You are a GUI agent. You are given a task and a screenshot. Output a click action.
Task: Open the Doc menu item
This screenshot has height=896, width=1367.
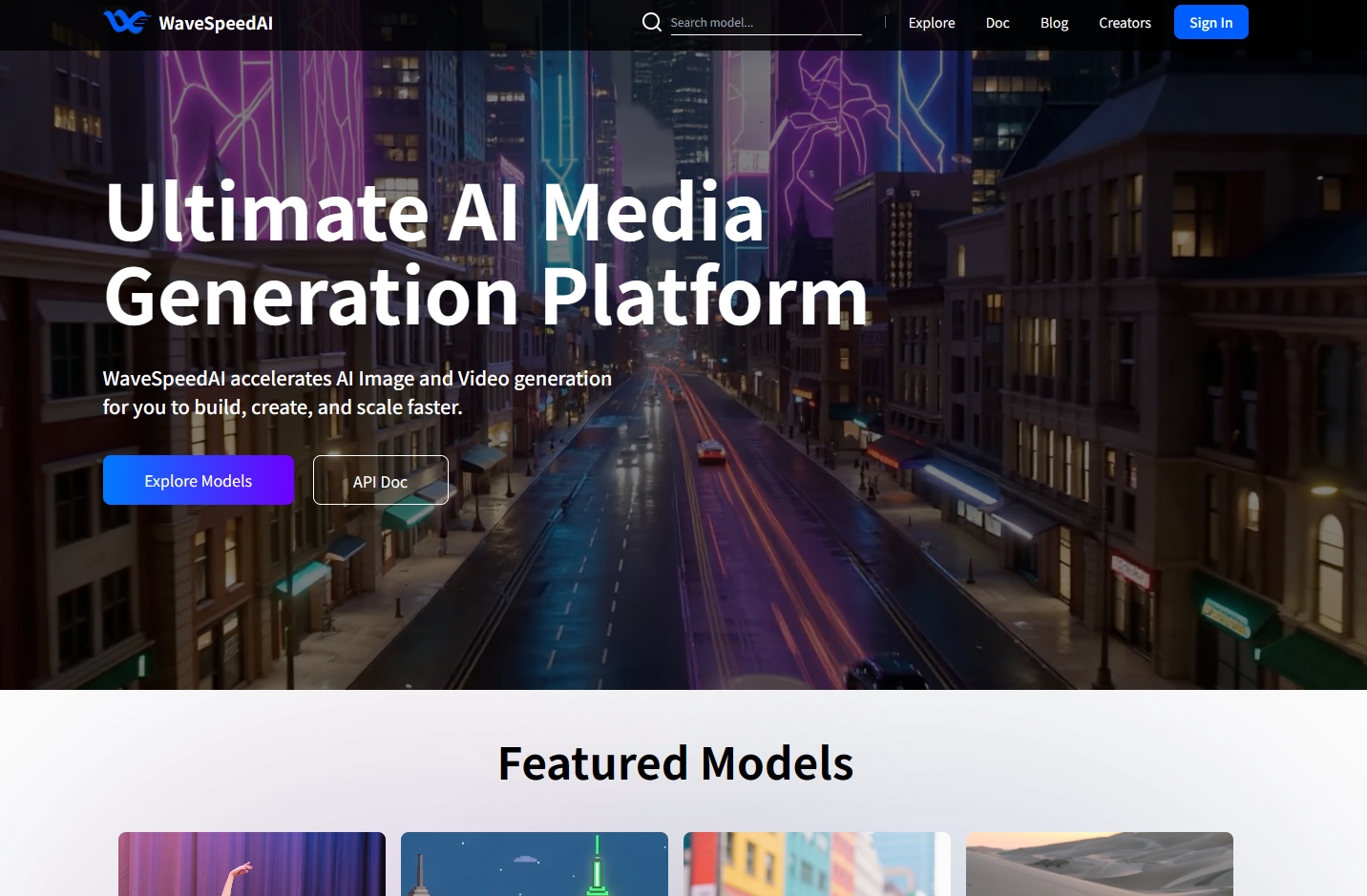998,23
